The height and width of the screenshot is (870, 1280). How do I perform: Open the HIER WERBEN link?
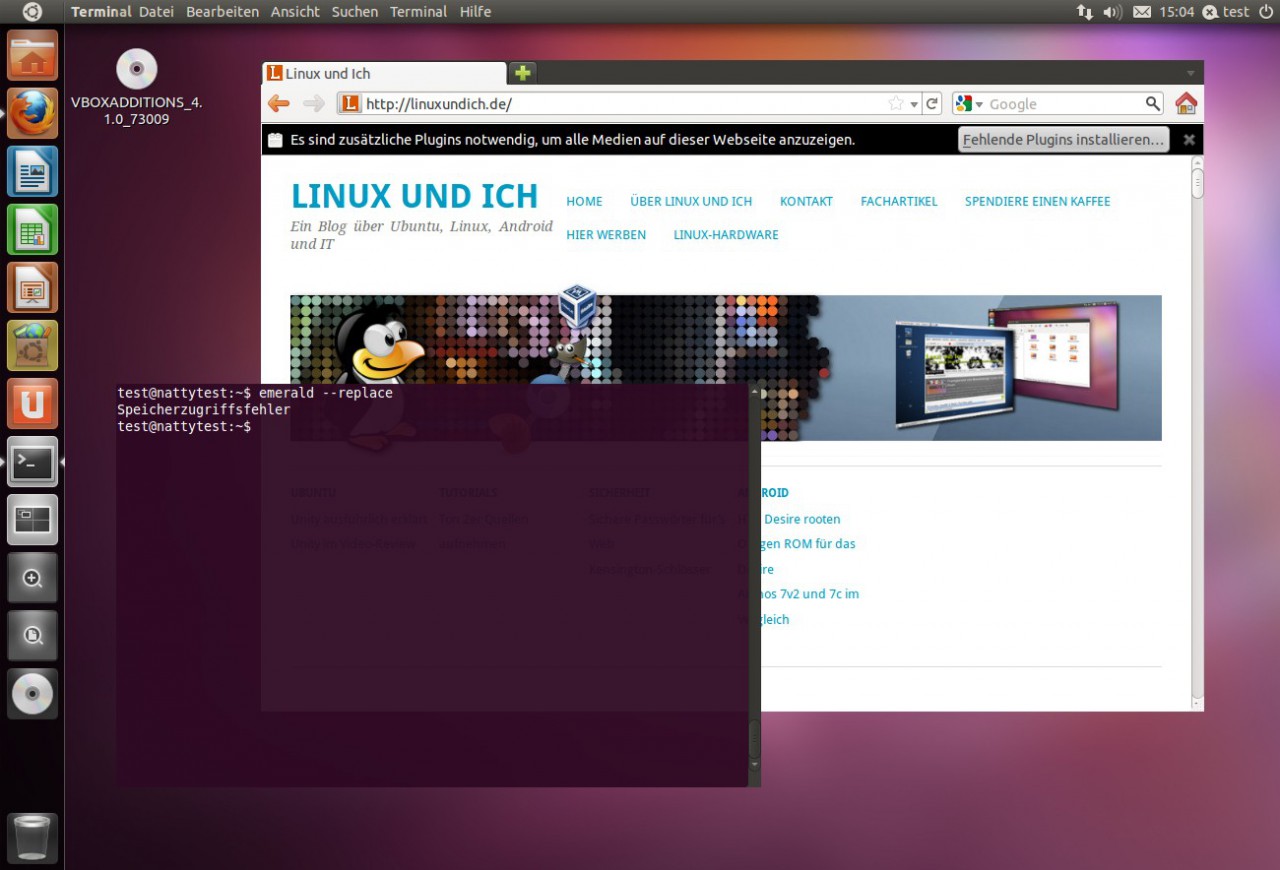[x=606, y=235]
